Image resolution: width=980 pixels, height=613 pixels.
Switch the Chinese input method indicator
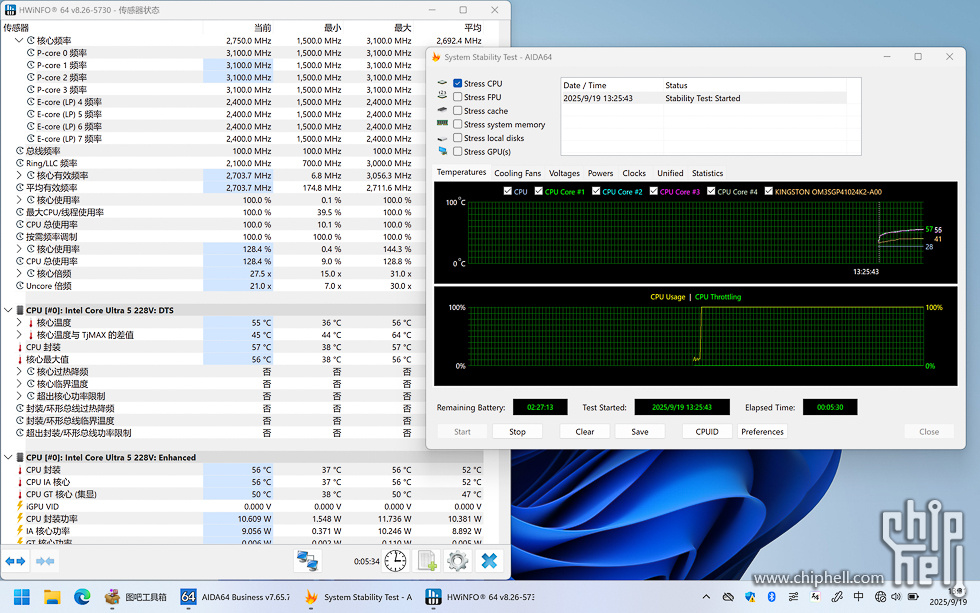[859, 597]
